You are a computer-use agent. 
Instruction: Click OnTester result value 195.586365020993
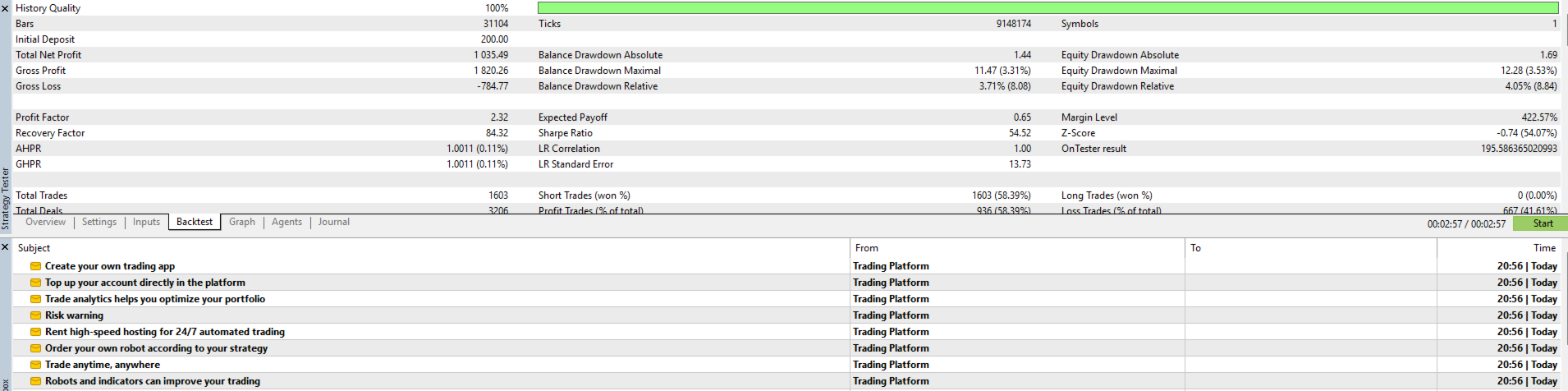tap(1519, 149)
